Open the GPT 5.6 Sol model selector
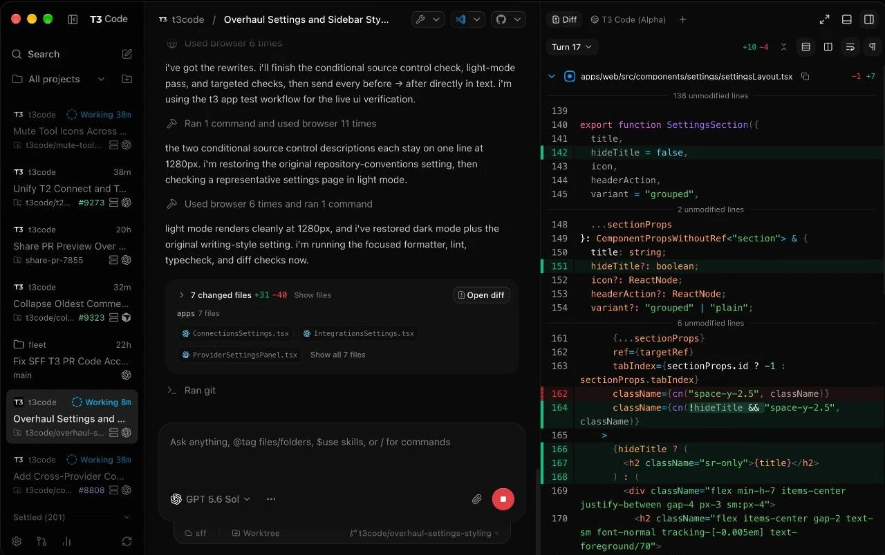Image resolution: width=885 pixels, height=555 pixels. coord(211,499)
